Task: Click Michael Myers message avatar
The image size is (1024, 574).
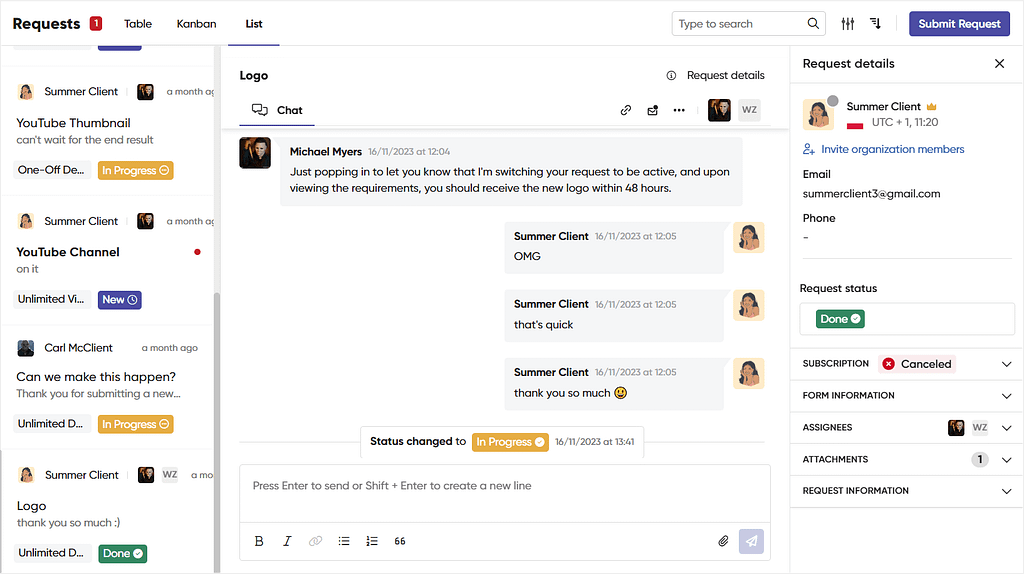Action: click(x=255, y=153)
